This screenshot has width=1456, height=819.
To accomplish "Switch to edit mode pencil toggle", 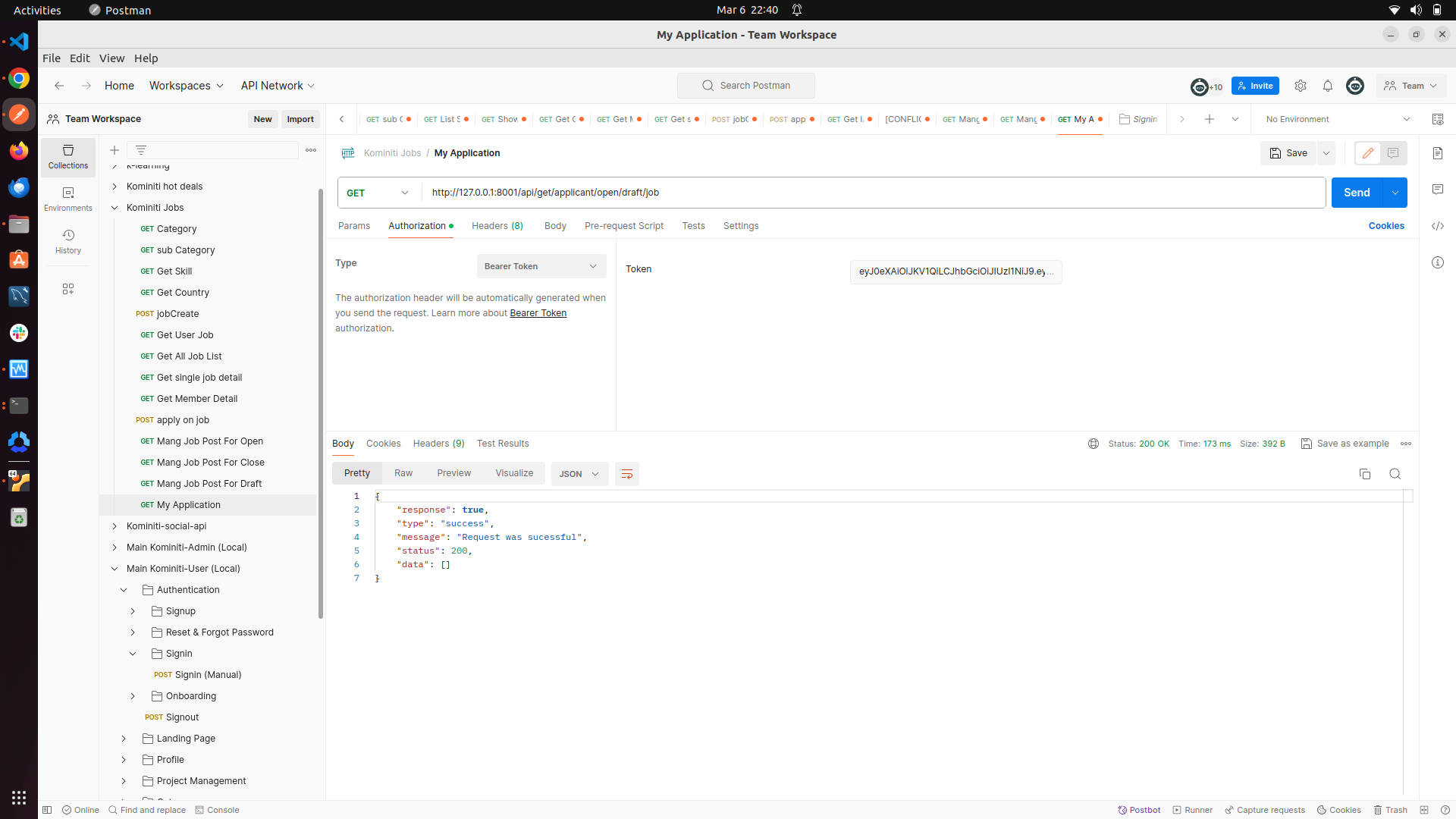I will pyautogui.click(x=1367, y=153).
